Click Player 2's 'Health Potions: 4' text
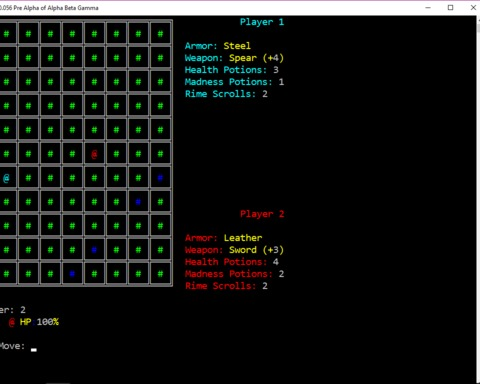The width and height of the screenshot is (480, 384). point(232,262)
